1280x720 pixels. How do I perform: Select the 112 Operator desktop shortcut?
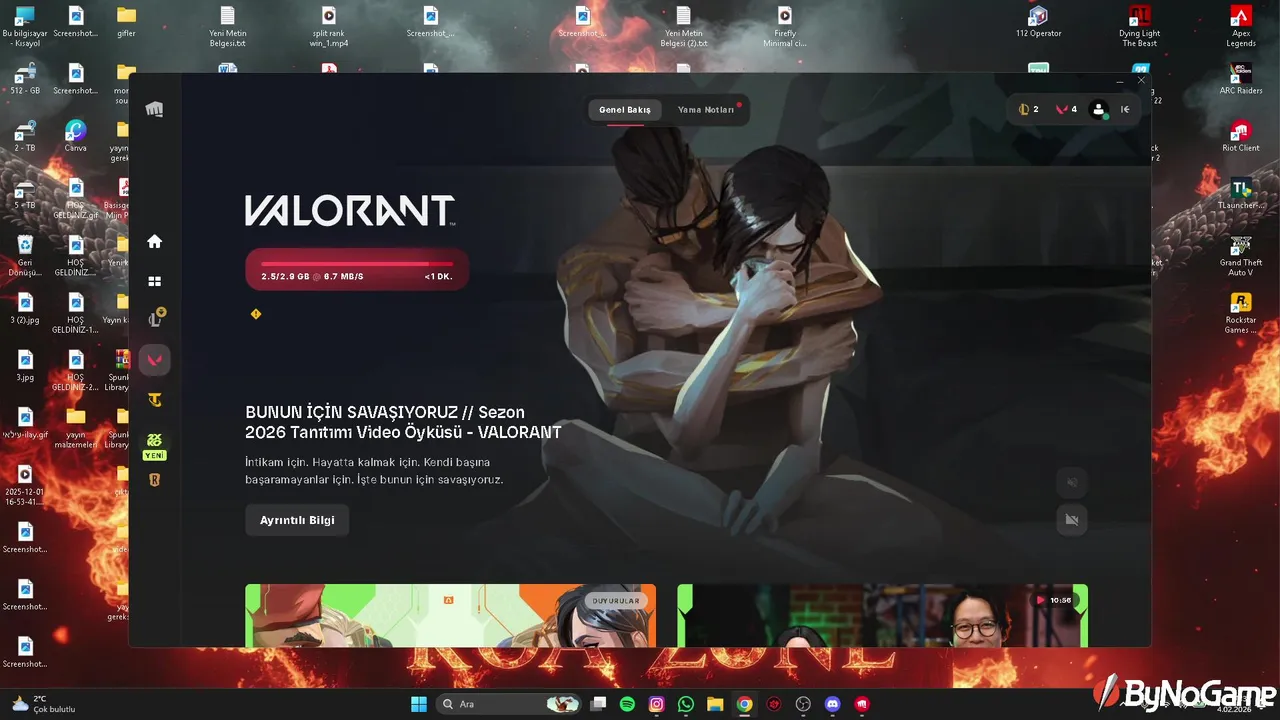tap(1038, 22)
